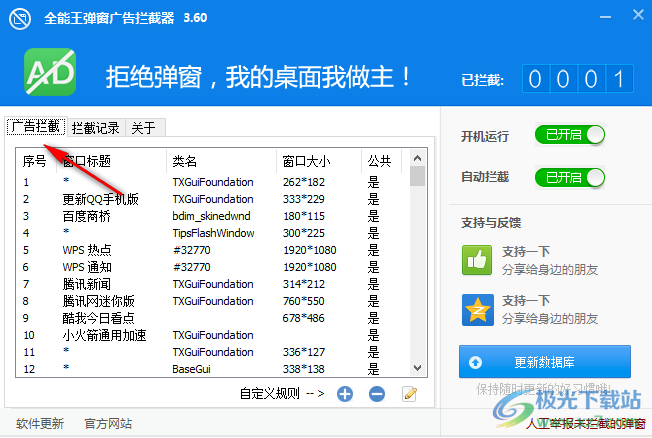Select the 更新QQ手机版 rule row
The image size is (652, 438).
[212, 199]
